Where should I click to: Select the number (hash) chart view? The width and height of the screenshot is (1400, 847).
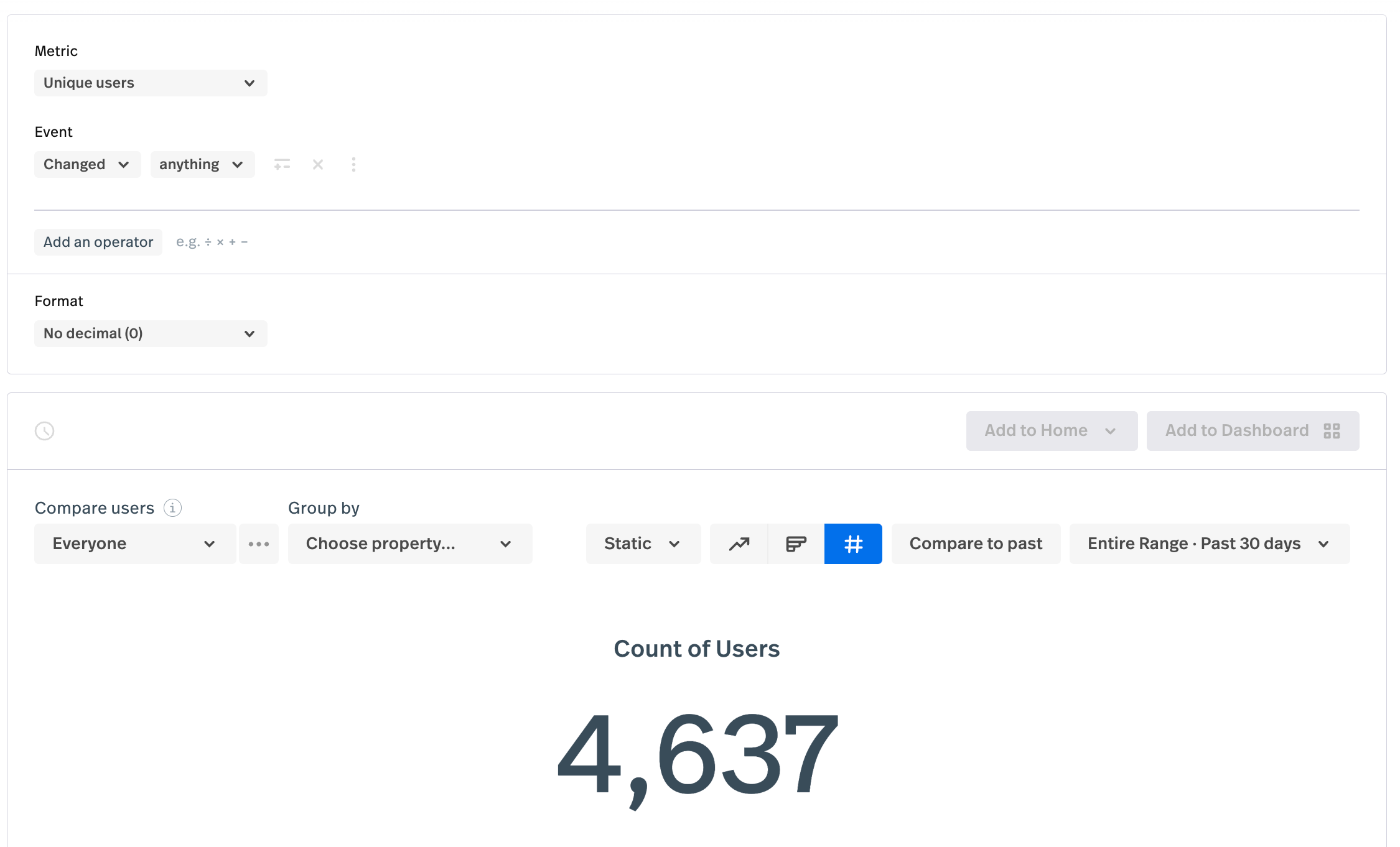coord(853,544)
